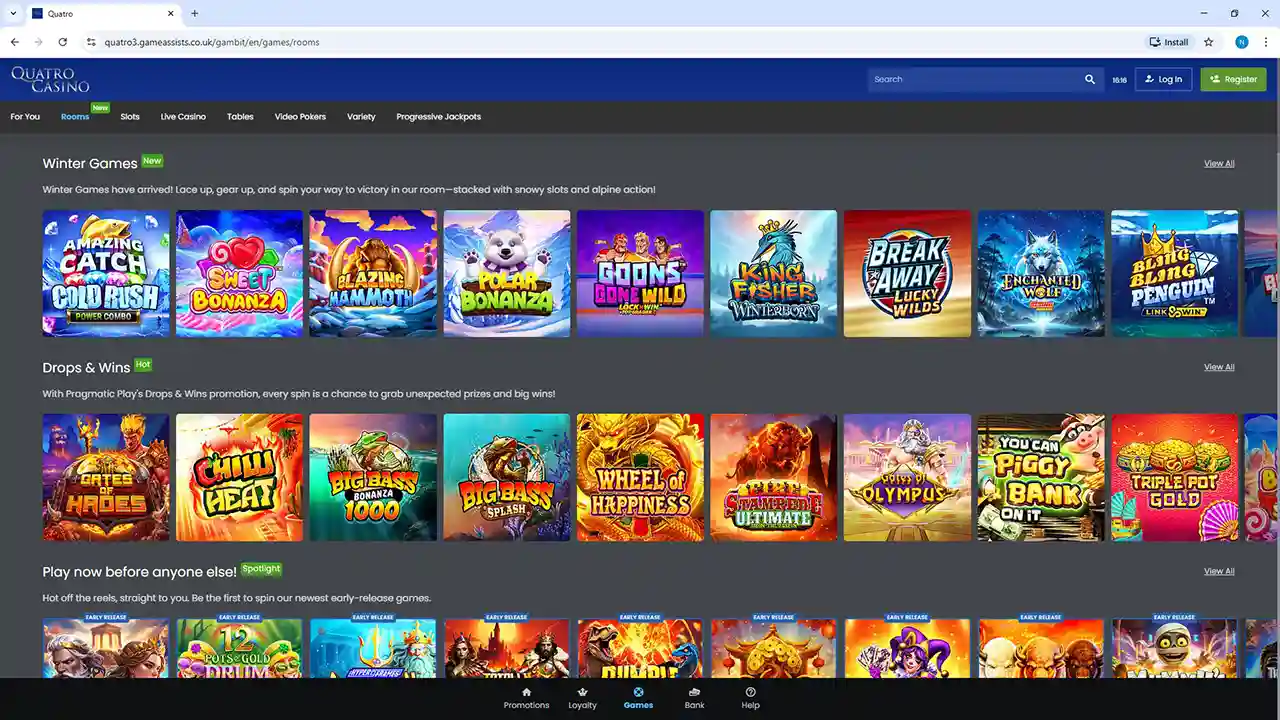Viewport: 1280px width, 720px height.
Task: Click View All for Winter Games
Action: (x=1218, y=164)
